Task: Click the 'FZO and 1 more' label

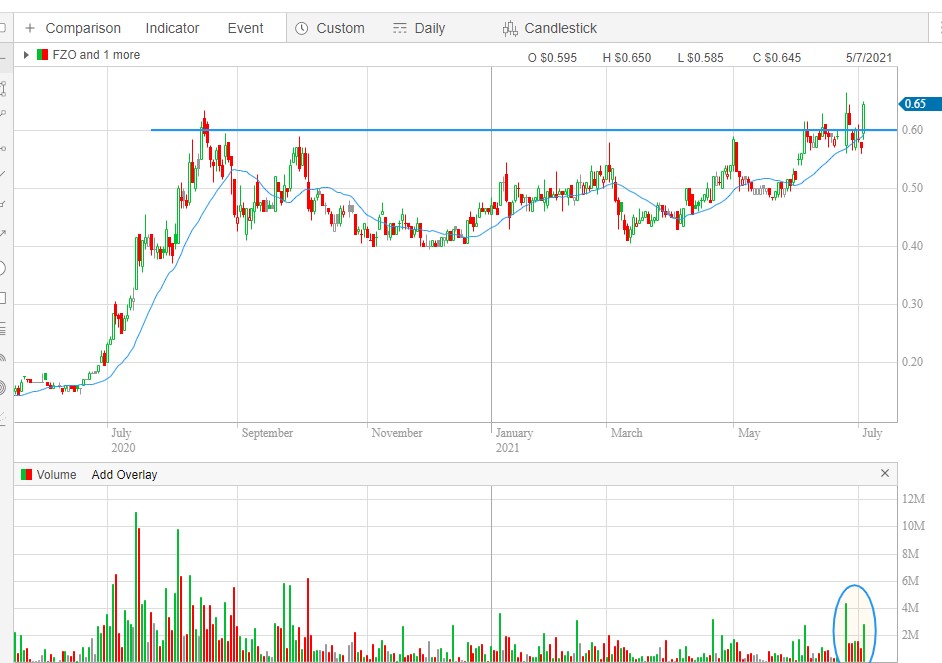Action: tap(96, 55)
